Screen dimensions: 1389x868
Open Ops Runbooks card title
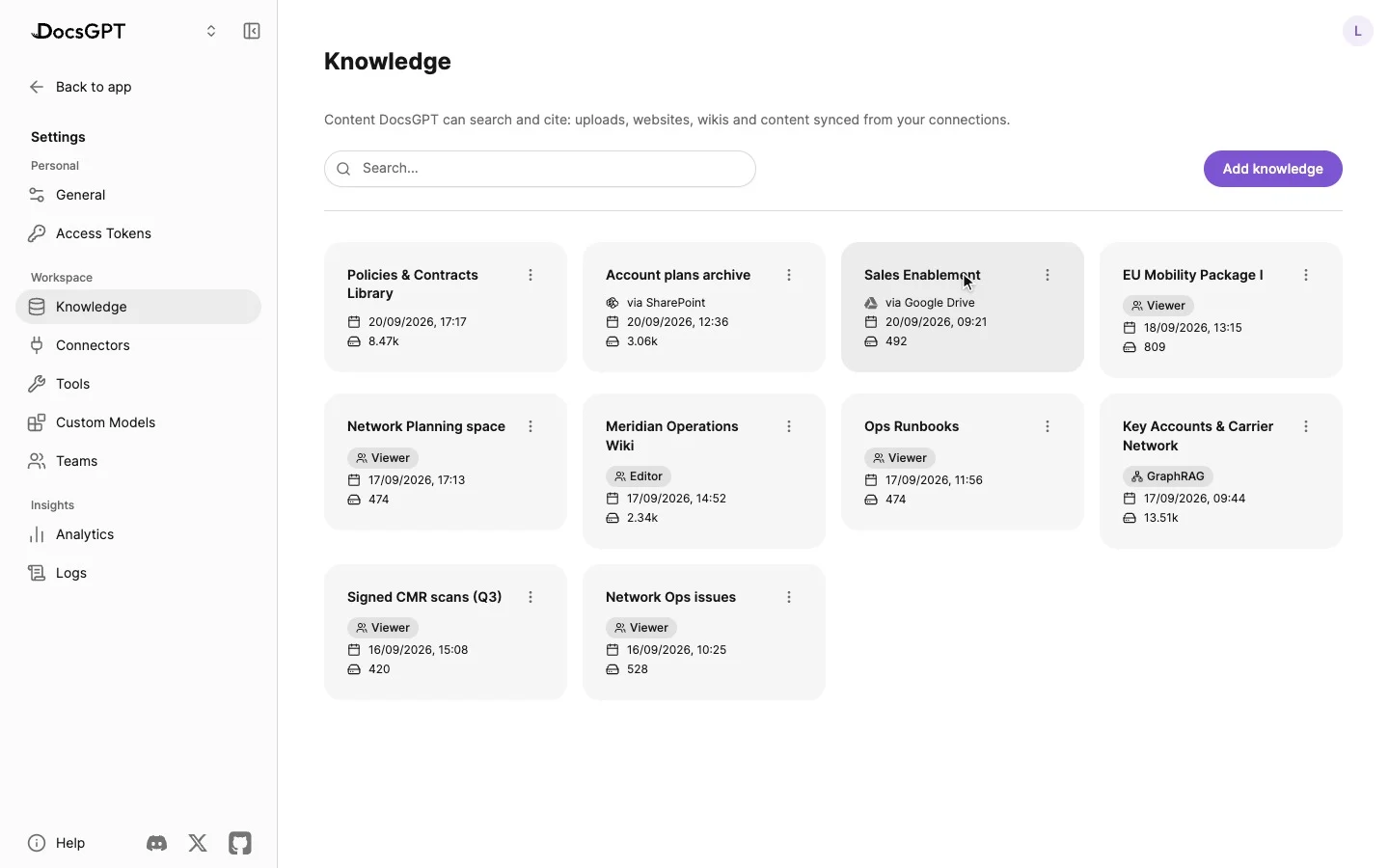click(x=912, y=426)
